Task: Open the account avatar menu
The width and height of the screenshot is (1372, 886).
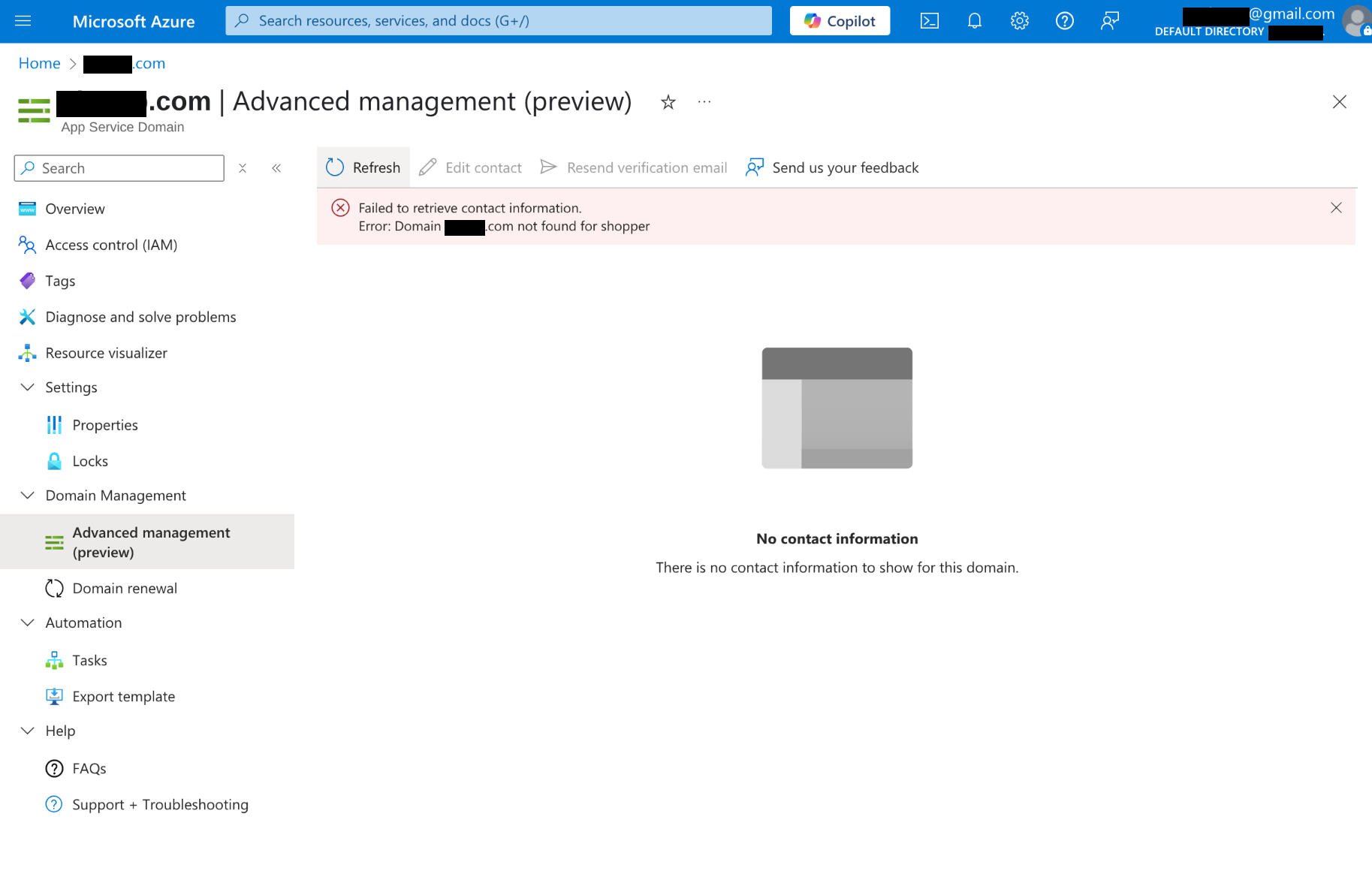Action: pos(1357,21)
